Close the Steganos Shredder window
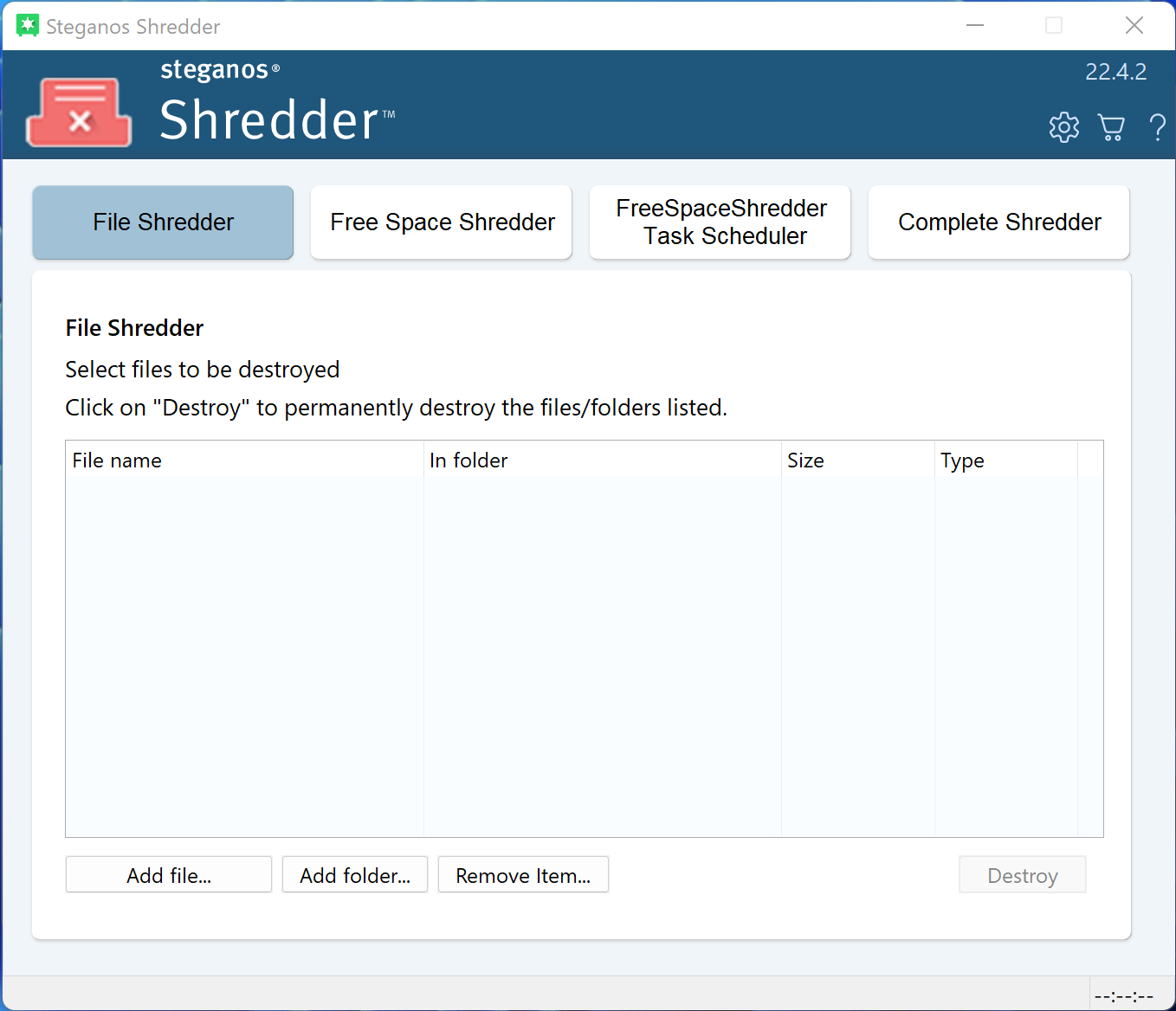 tap(1134, 26)
